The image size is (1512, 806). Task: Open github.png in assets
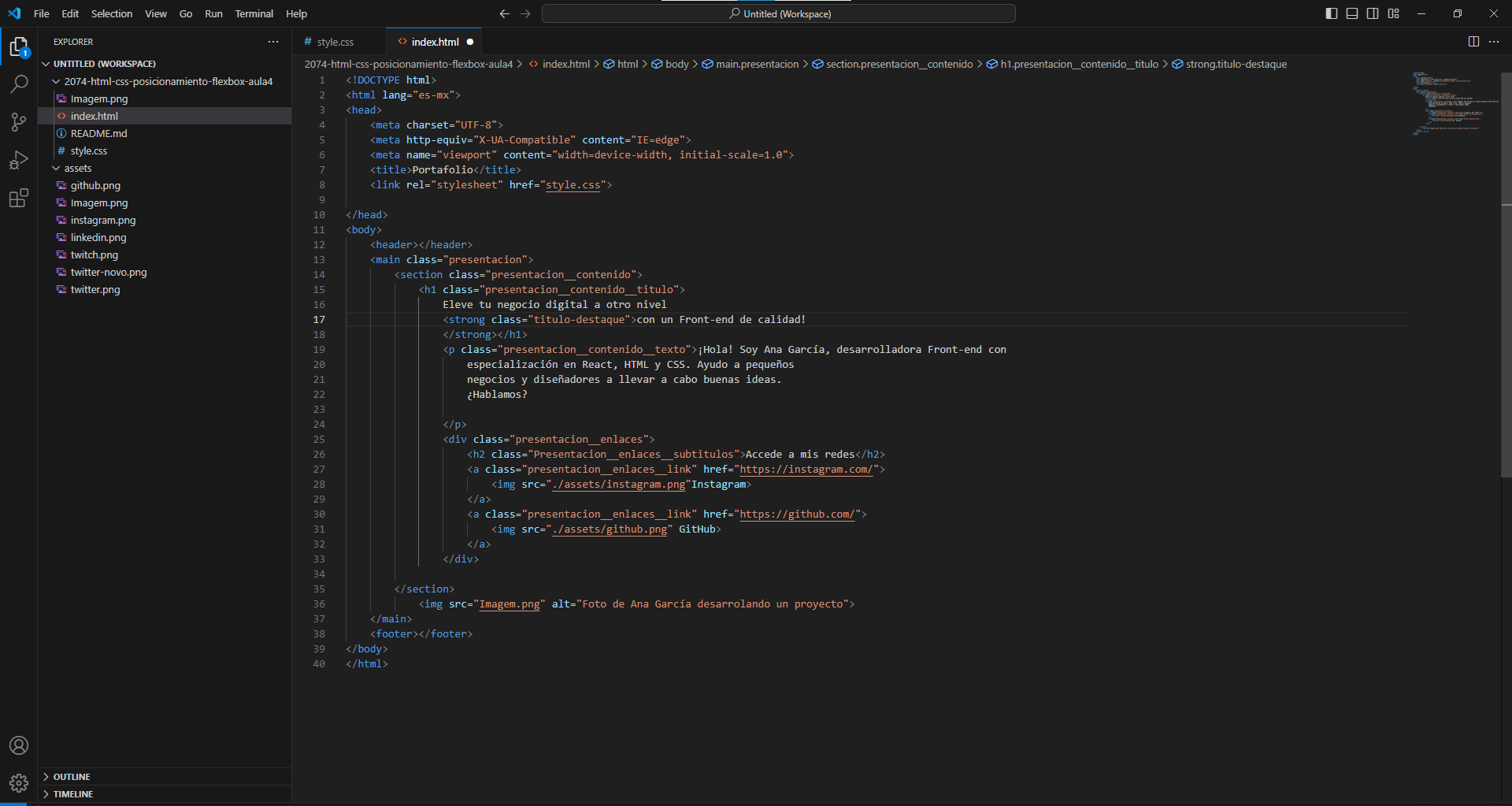(x=165, y=185)
